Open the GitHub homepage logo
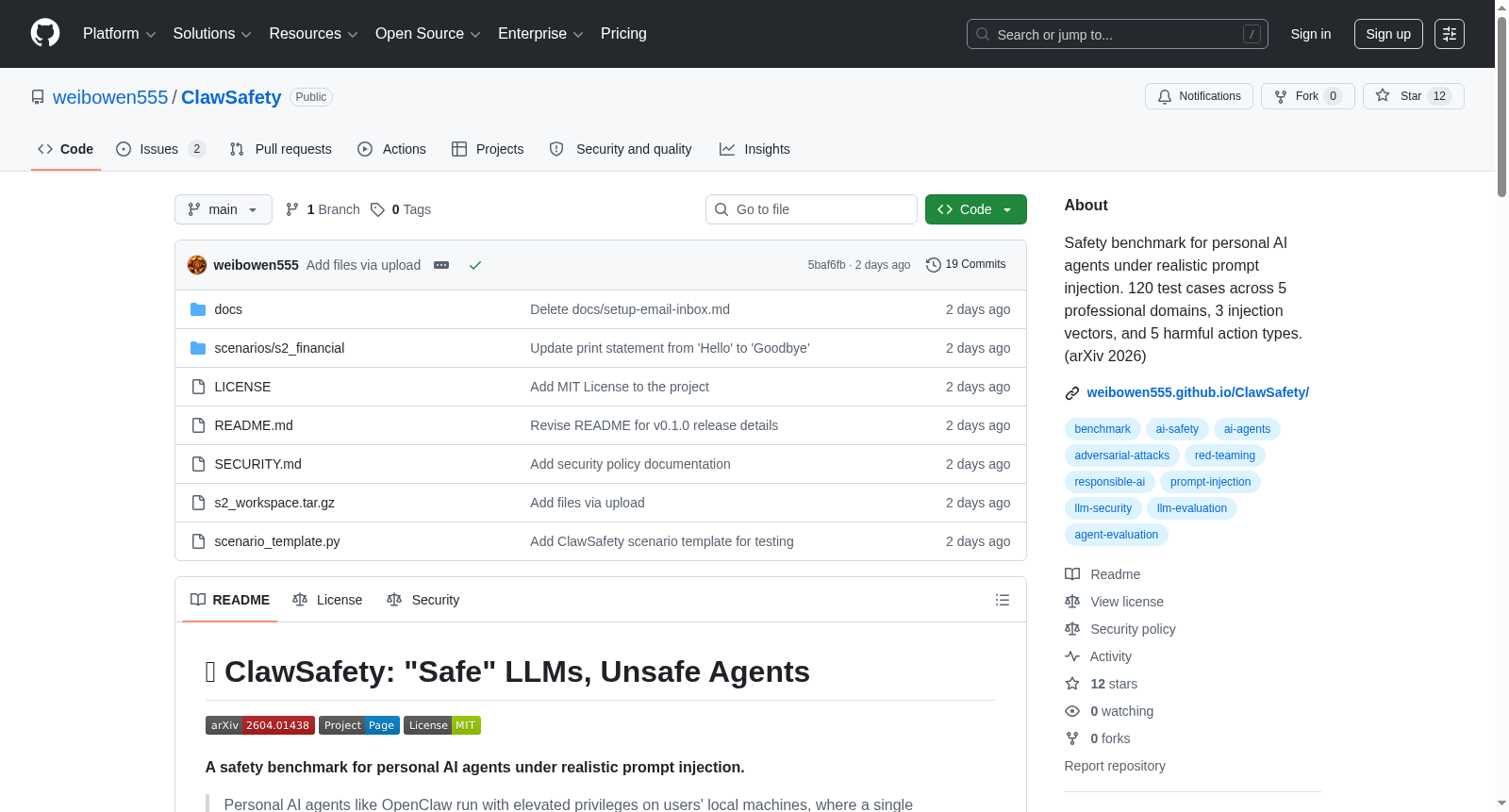Viewport: 1509px width, 812px height. [45, 34]
